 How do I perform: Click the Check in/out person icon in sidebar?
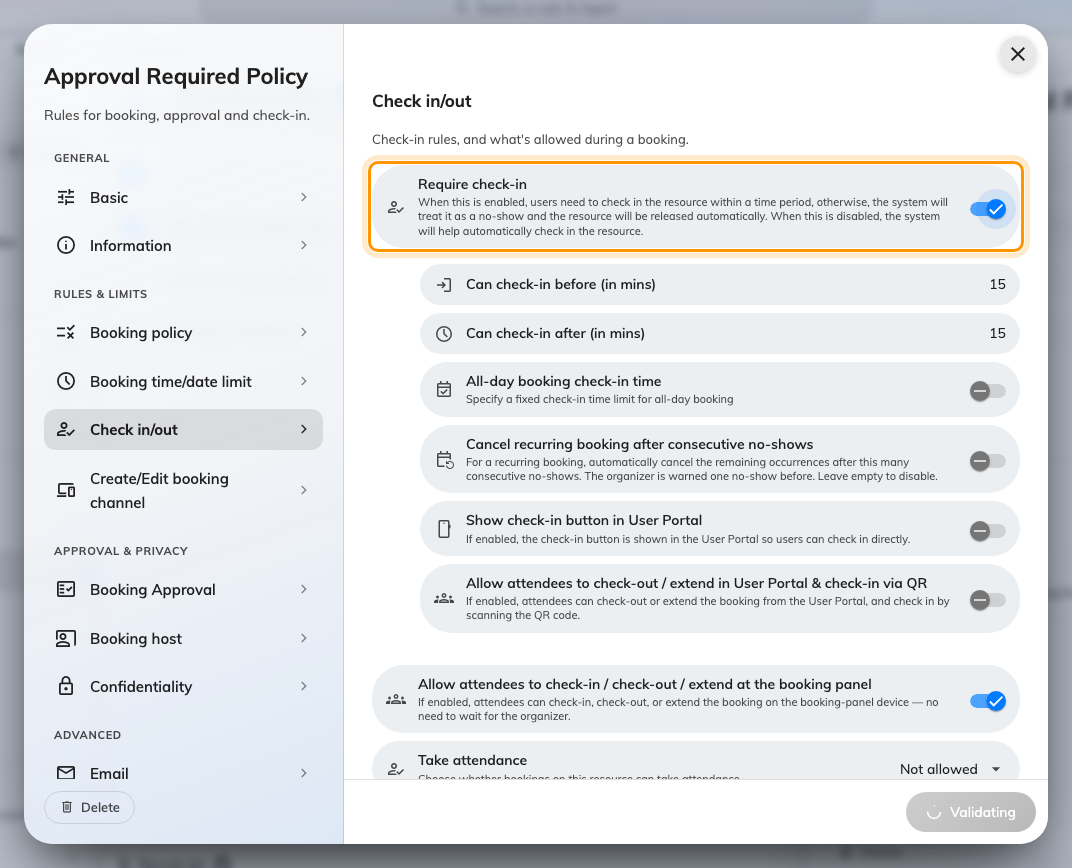click(66, 430)
